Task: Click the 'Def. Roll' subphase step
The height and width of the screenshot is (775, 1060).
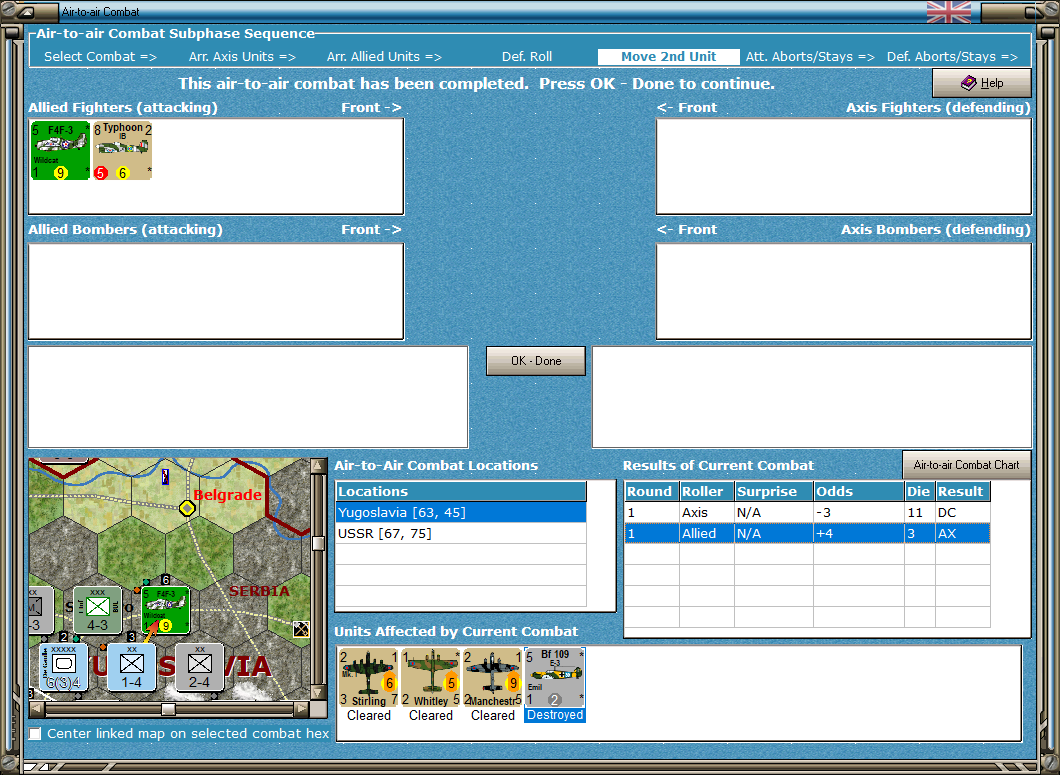Action: [527, 57]
